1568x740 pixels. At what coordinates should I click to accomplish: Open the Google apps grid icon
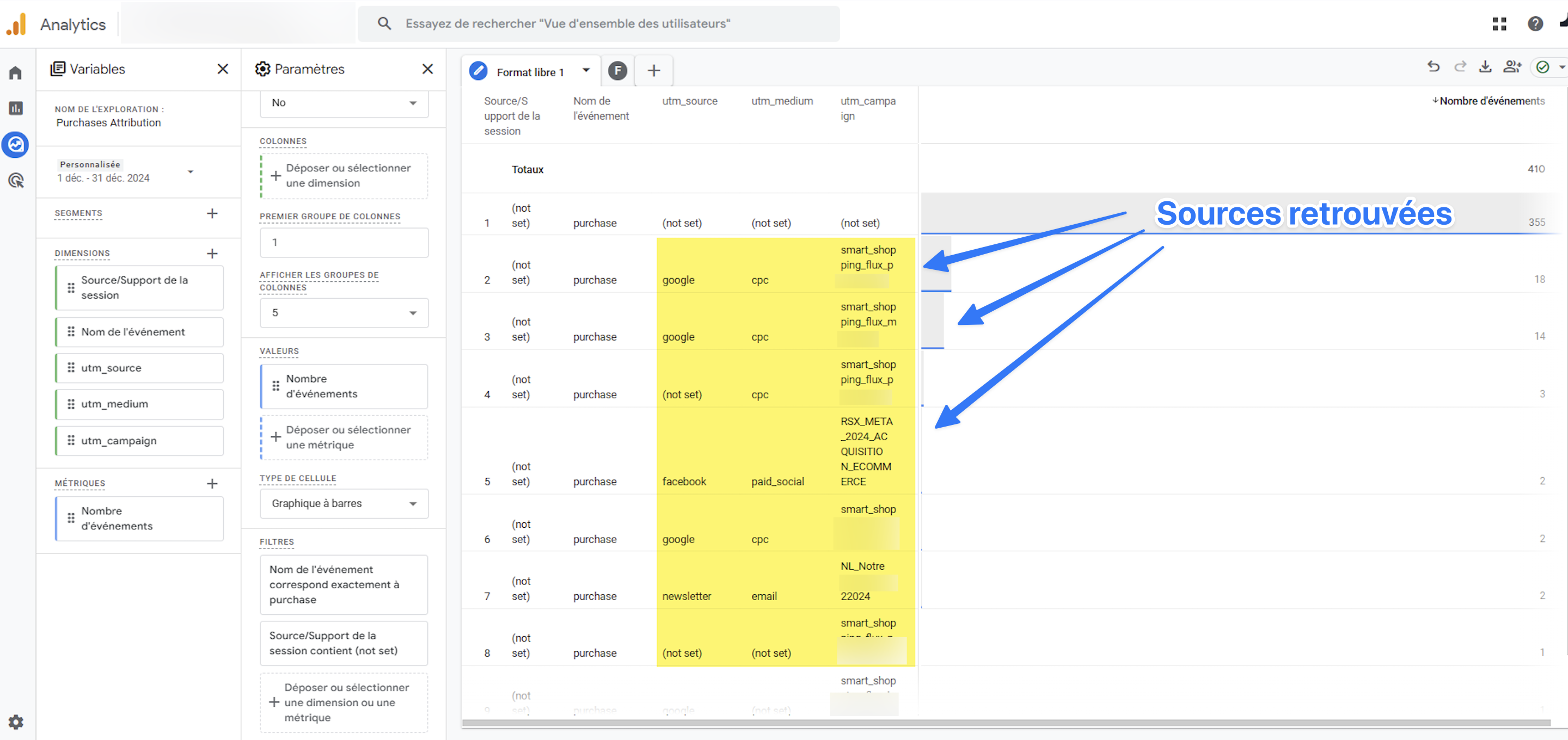pyautogui.click(x=1499, y=24)
